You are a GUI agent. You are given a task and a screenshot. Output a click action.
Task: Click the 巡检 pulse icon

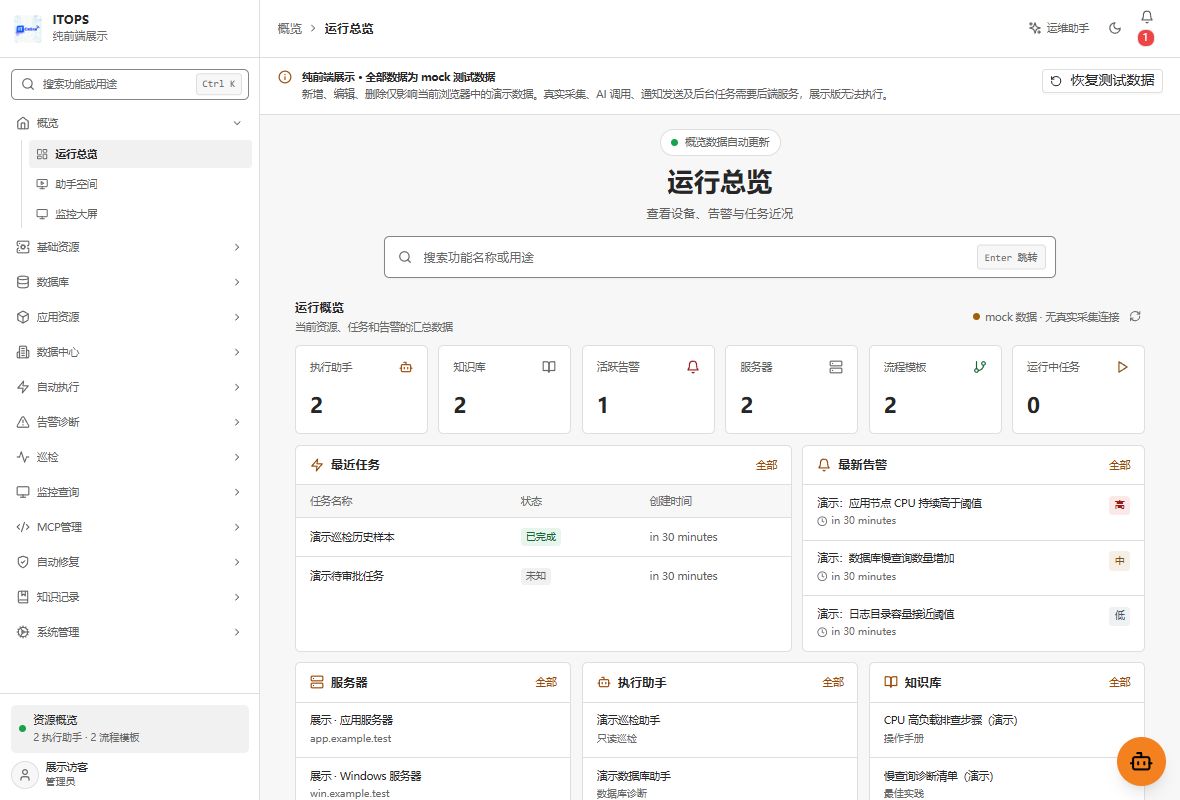(x=23, y=457)
